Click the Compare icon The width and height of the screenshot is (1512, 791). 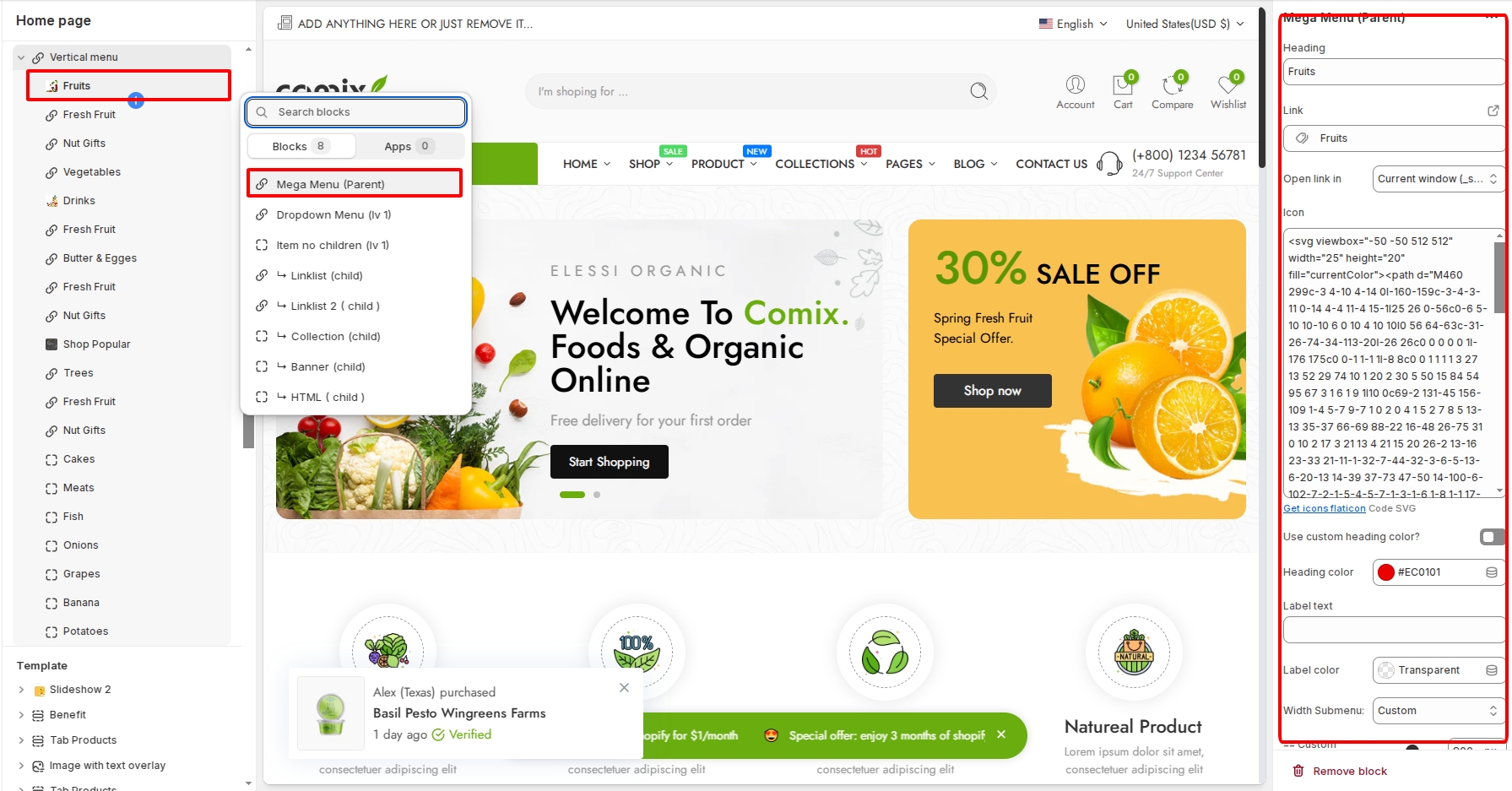pos(1172,85)
